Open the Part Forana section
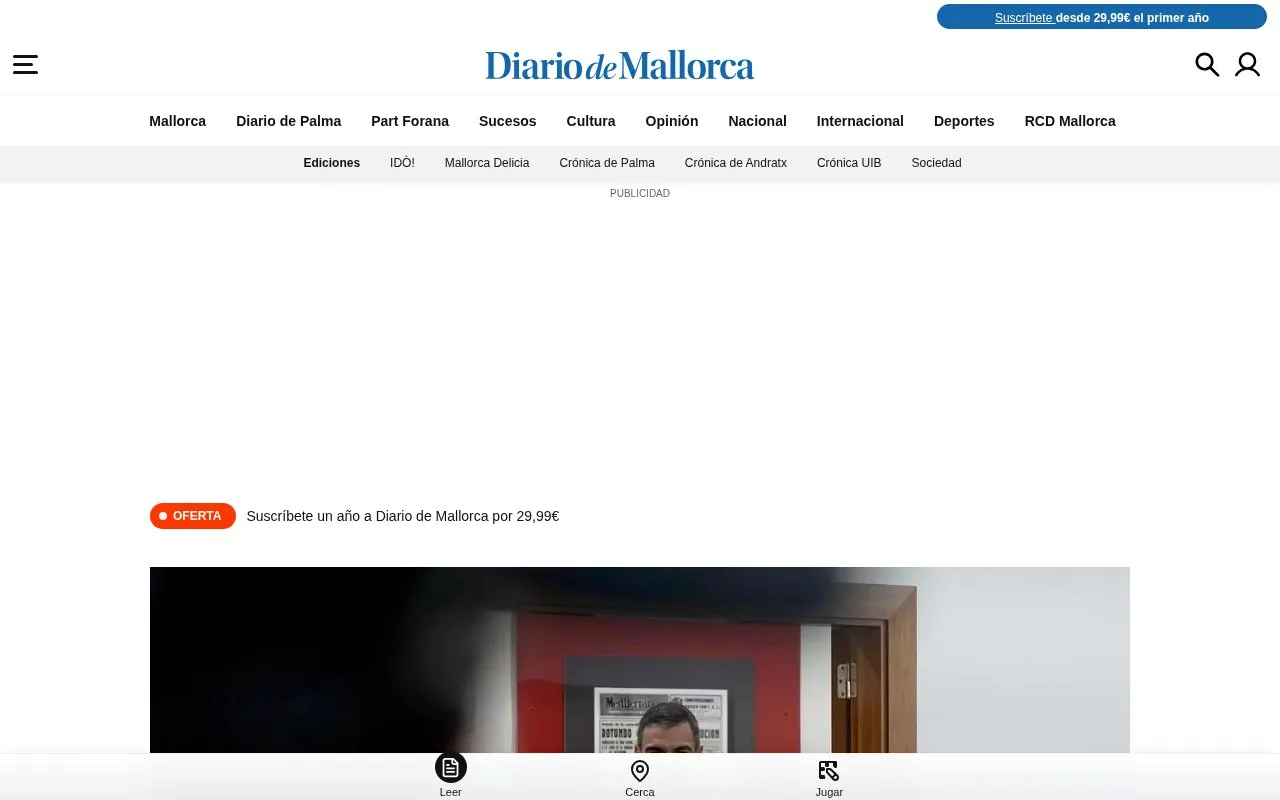This screenshot has height=800, width=1280. click(x=410, y=121)
